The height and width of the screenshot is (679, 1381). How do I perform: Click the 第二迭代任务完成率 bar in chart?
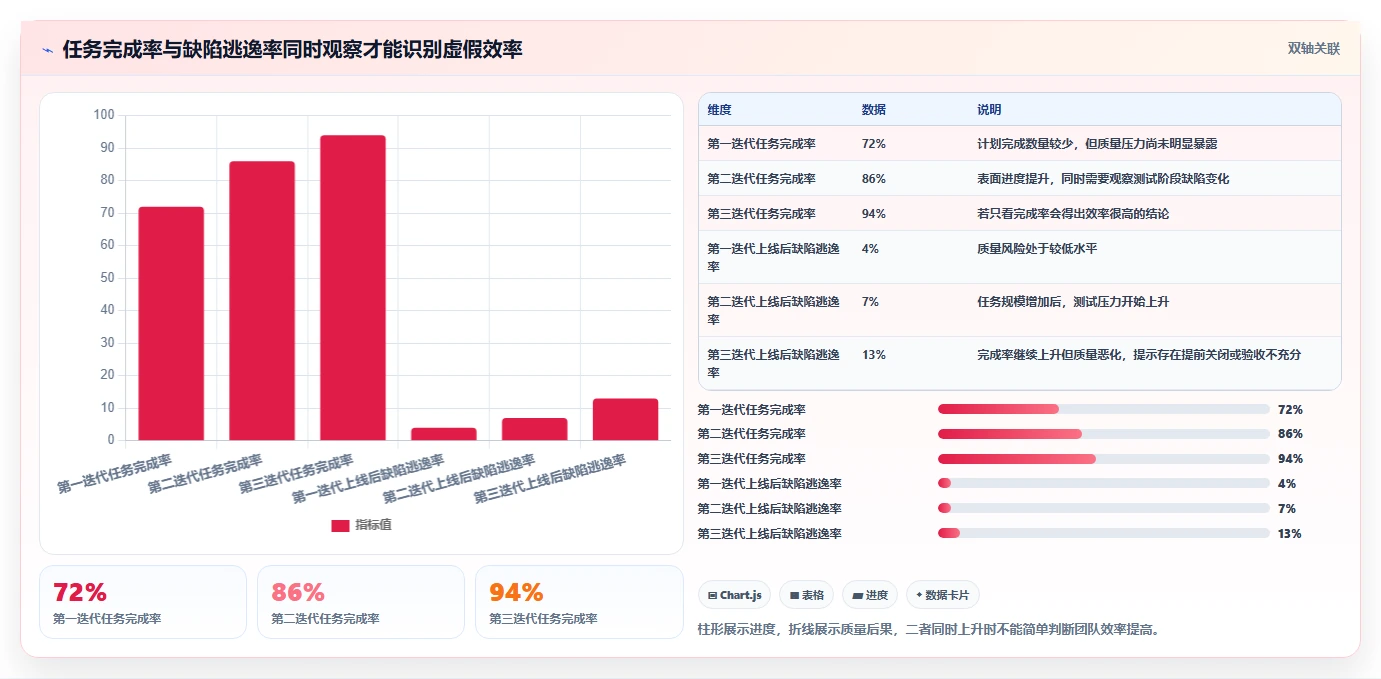(x=262, y=300)
